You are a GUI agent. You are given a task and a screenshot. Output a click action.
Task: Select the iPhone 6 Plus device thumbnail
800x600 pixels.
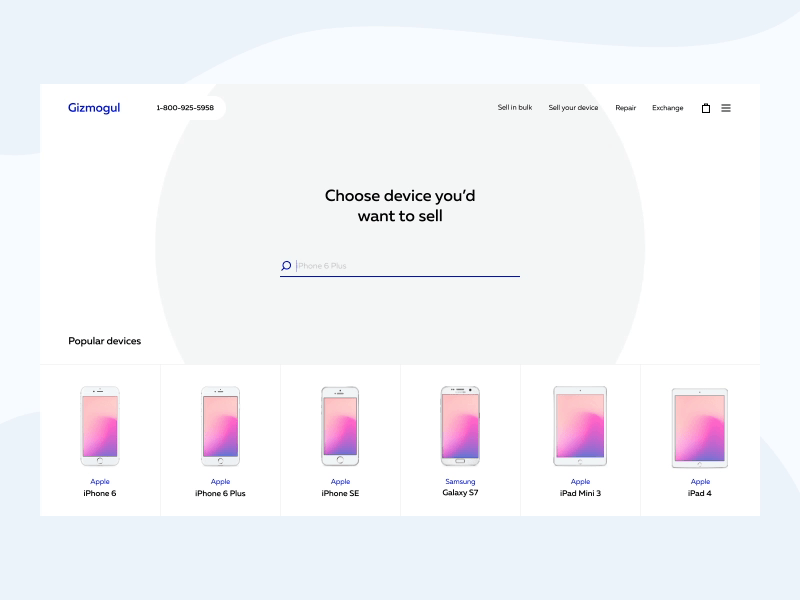[220, 424]
